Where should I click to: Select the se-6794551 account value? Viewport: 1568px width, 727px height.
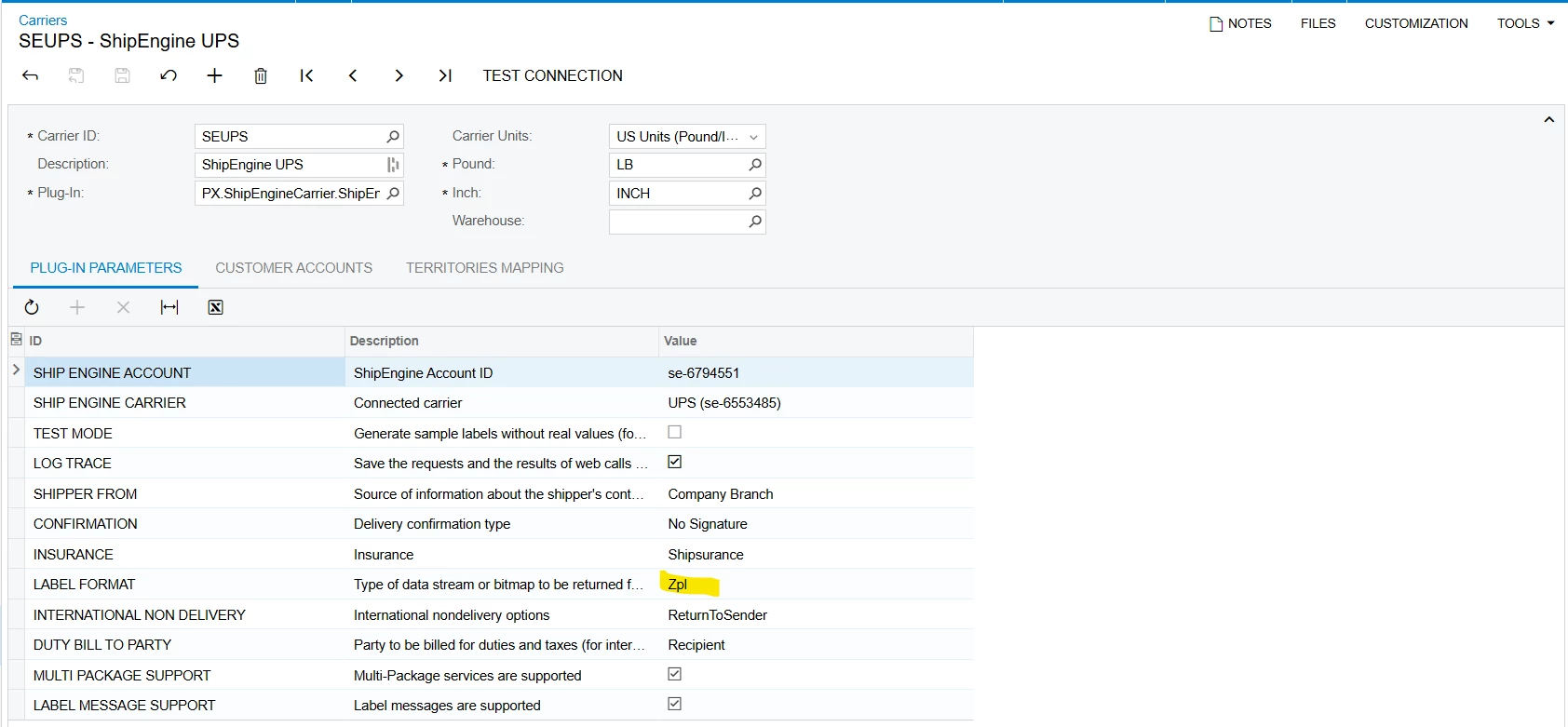pos(704,373)
